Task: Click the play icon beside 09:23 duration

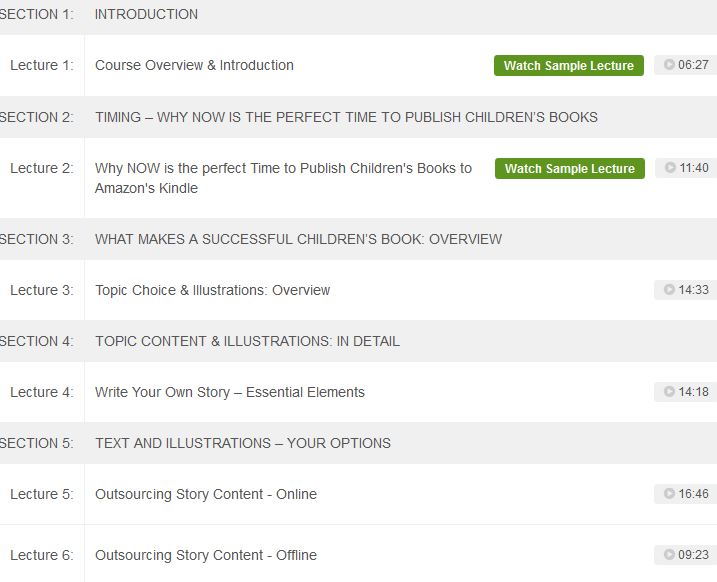Action: [669, 554]
